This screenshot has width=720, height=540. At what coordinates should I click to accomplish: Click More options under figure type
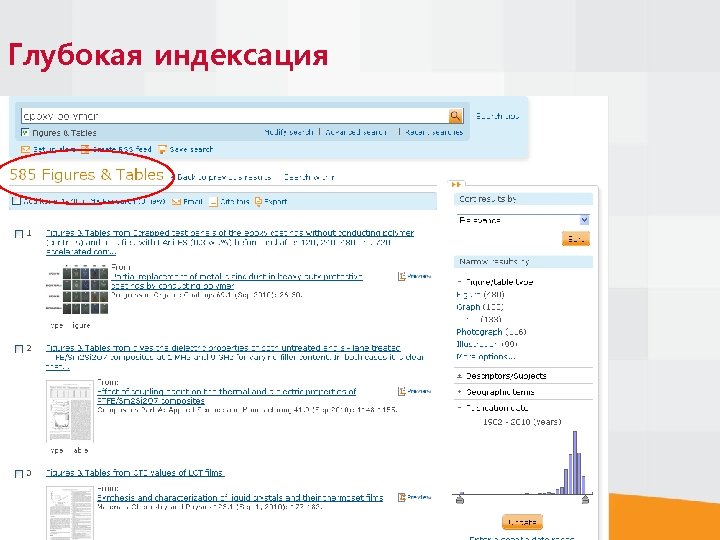[485, 356]
